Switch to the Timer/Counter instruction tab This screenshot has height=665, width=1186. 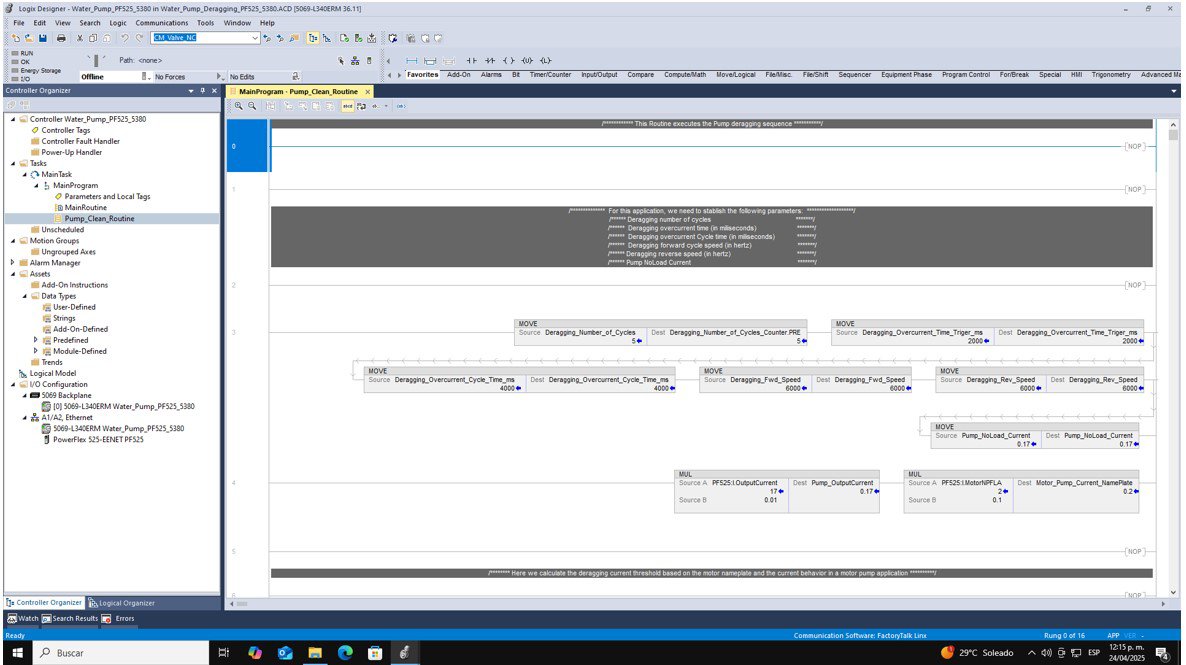point(551,75)
